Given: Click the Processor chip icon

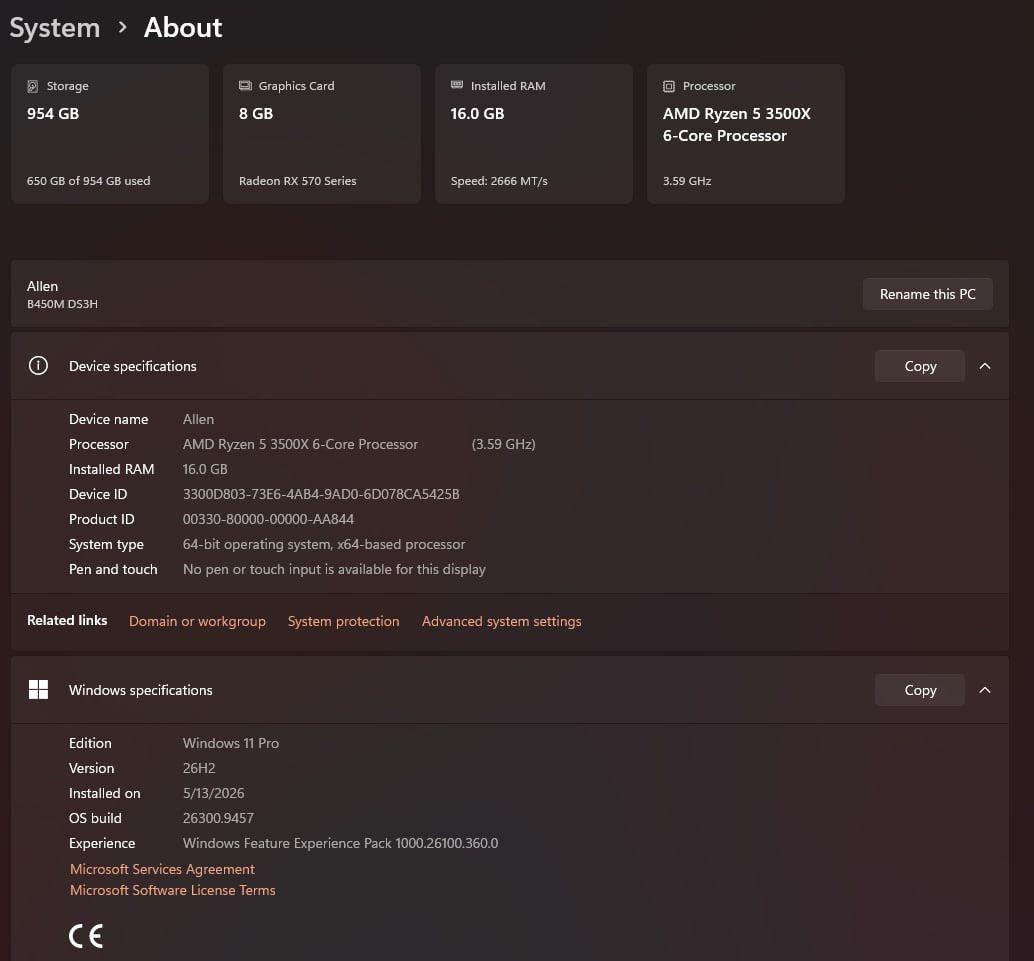Looking at the screenshot, I should (x=669, y=86).
